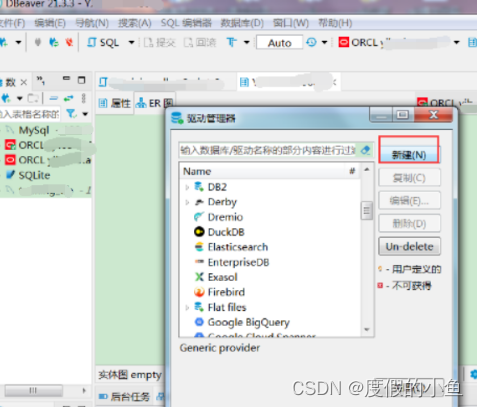
Task: Click the connect plug toolbar icon
Action: coord(38,42)
